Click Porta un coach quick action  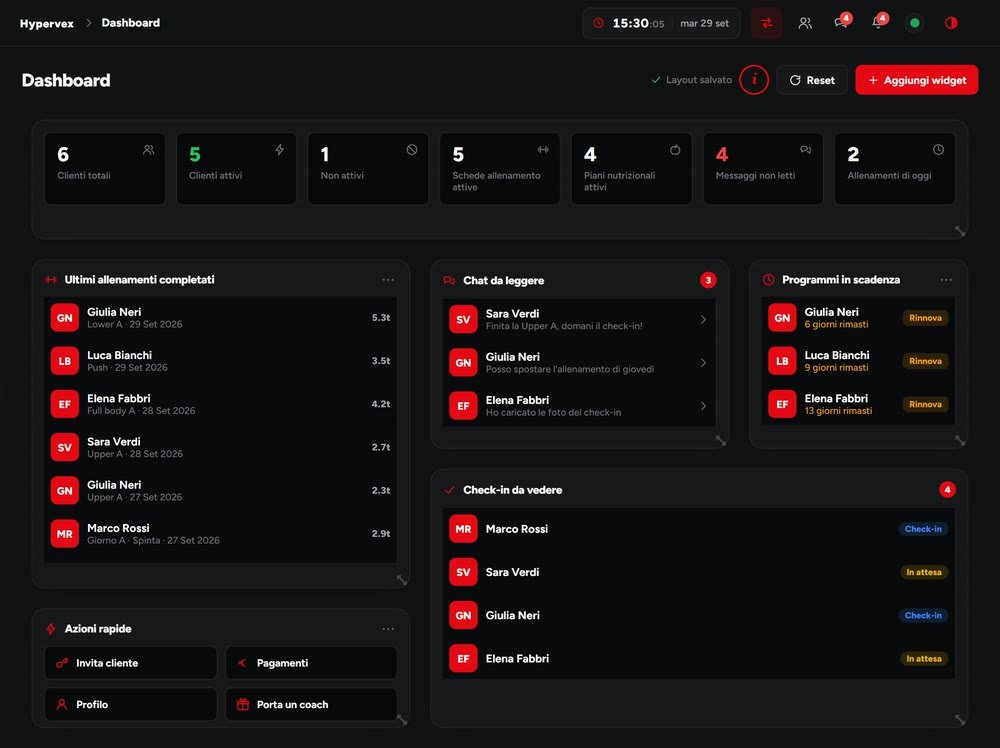[x=311, y=705]
